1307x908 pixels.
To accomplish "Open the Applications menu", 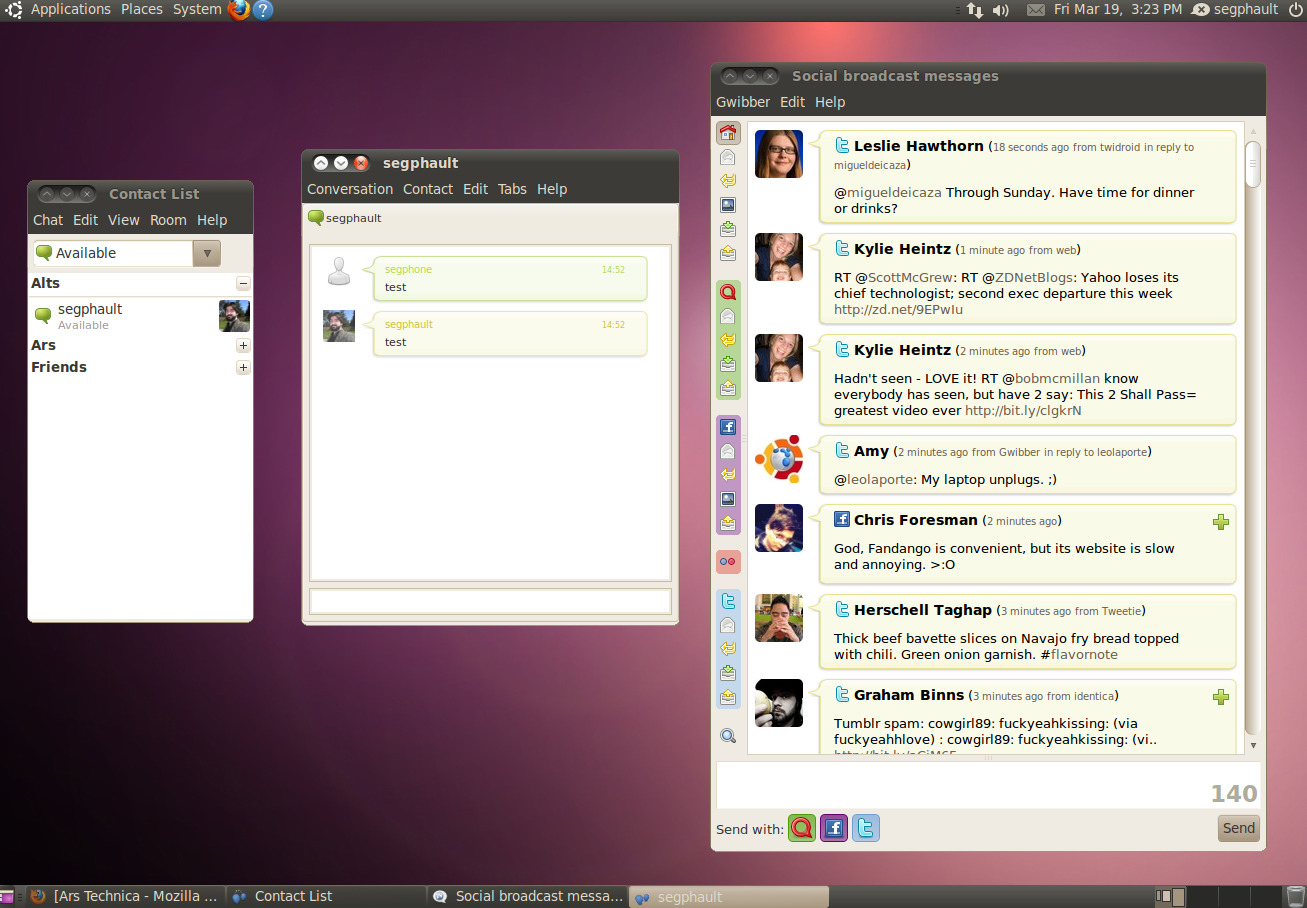I will 71,10.
